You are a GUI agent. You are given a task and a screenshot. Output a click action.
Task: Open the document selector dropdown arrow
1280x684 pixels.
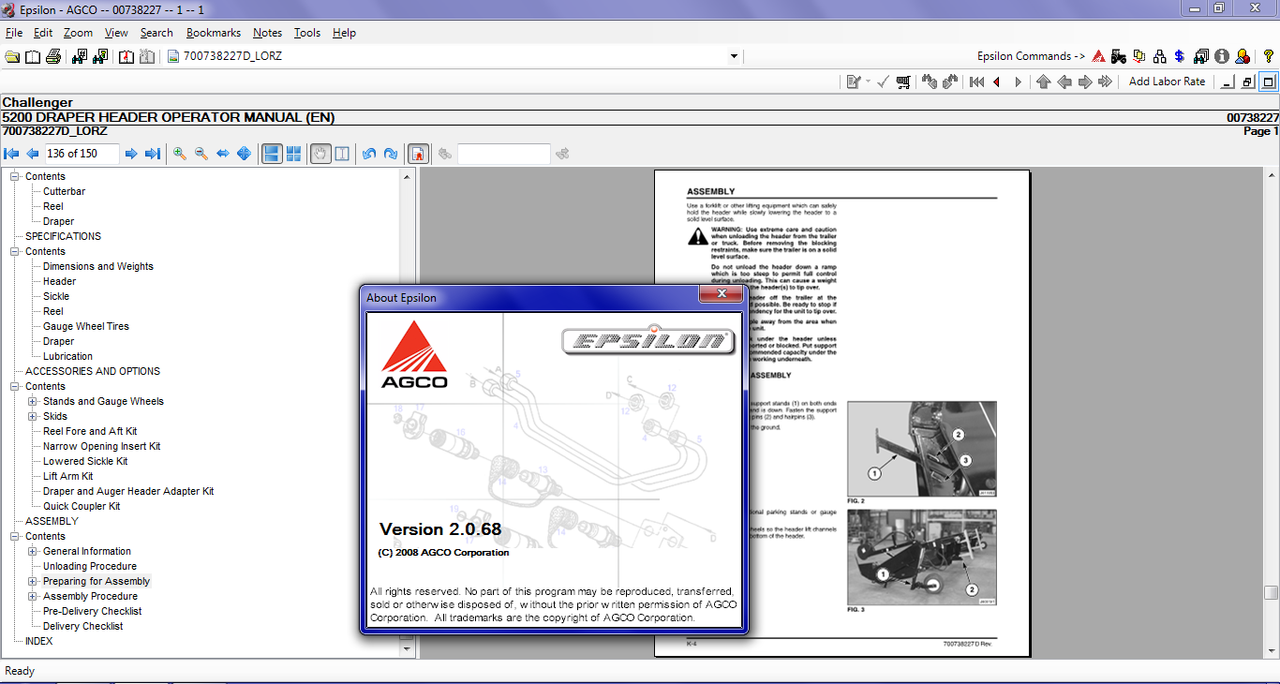coord(734,56)
